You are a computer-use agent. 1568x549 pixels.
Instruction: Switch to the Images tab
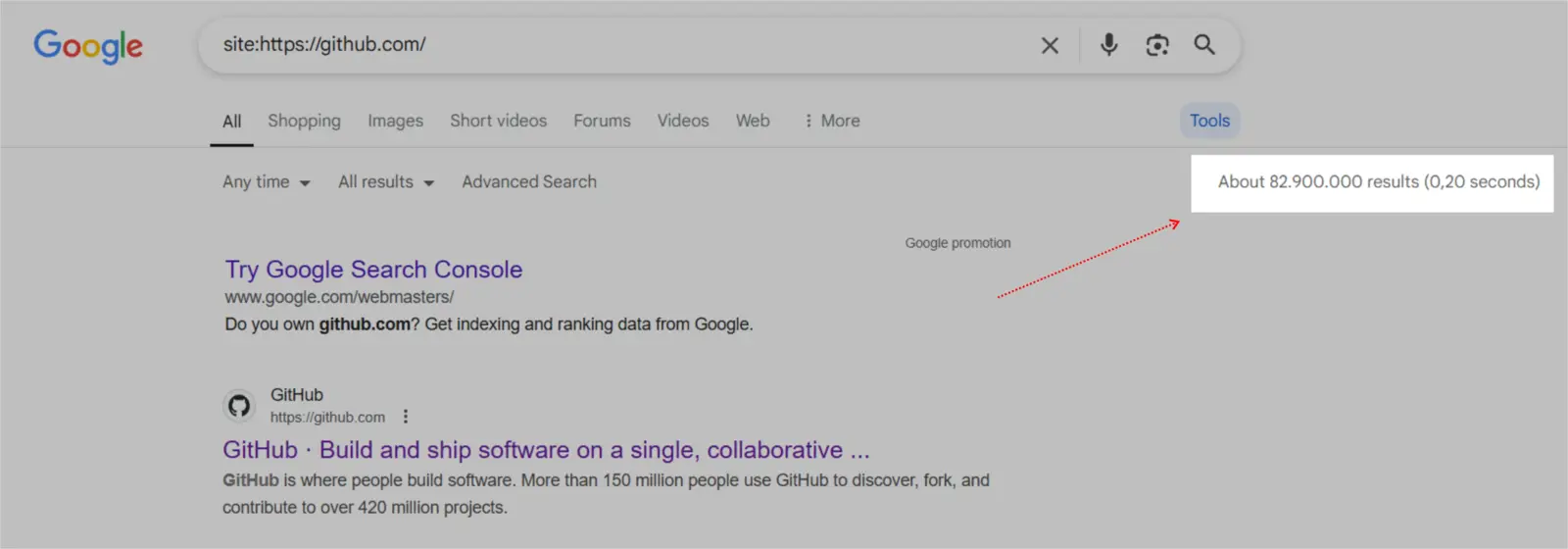click(395, 121)
